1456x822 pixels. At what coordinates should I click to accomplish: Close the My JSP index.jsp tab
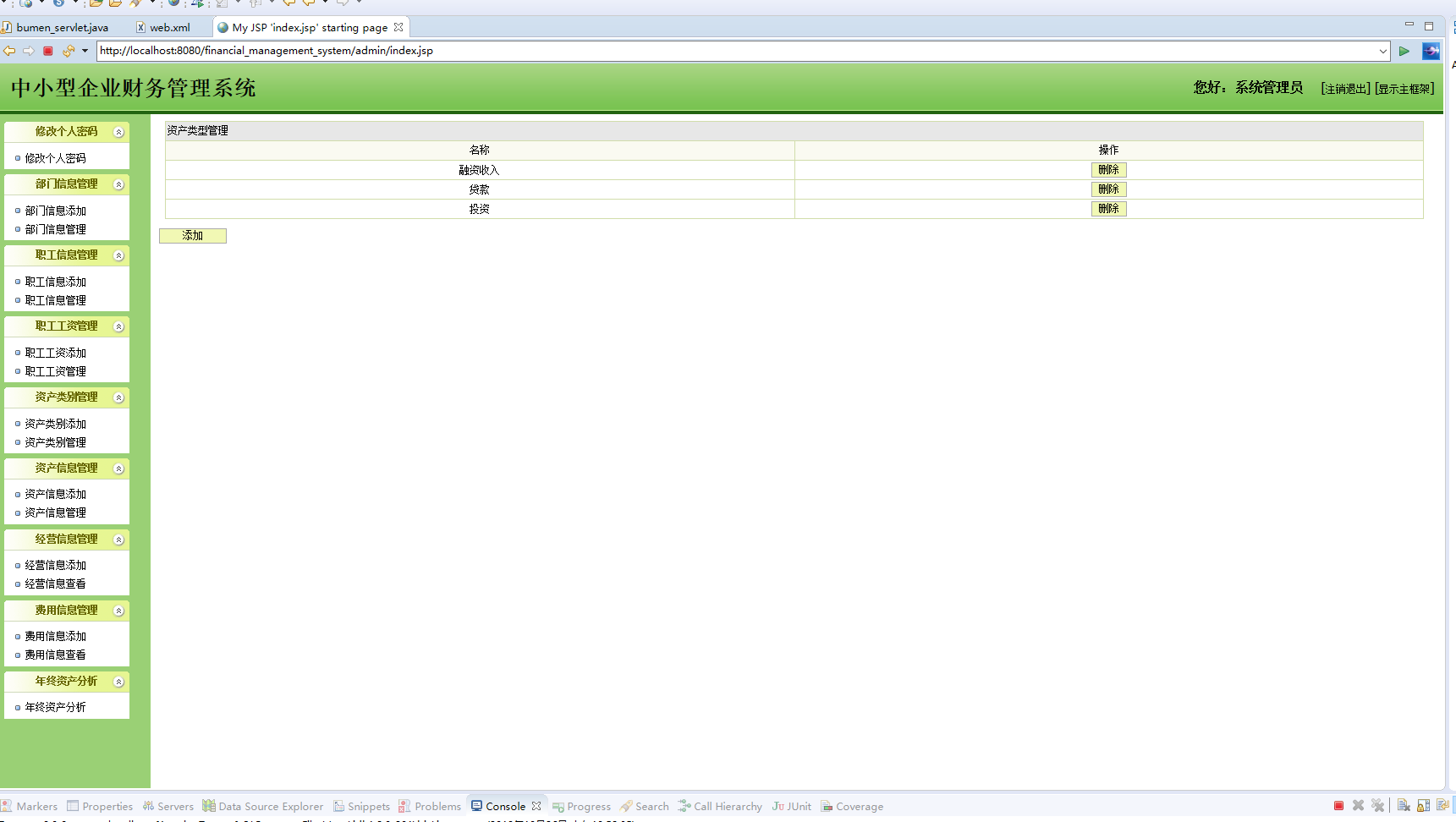tap(398, 27)
